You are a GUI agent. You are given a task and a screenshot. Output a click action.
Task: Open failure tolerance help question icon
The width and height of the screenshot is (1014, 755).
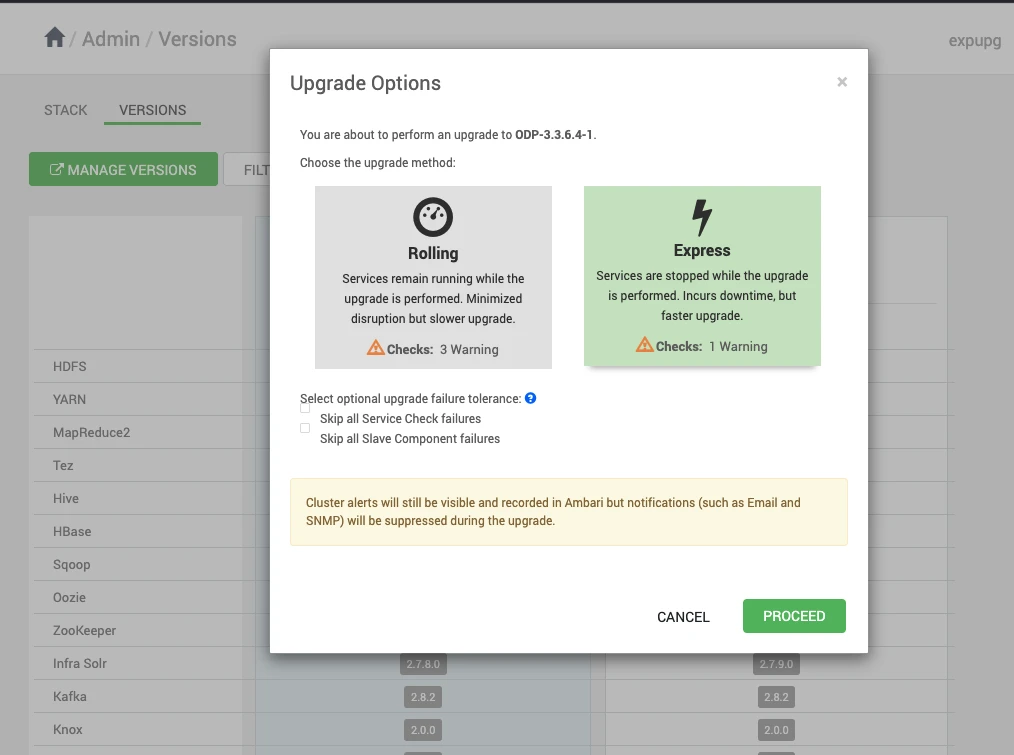pos(530,398)
